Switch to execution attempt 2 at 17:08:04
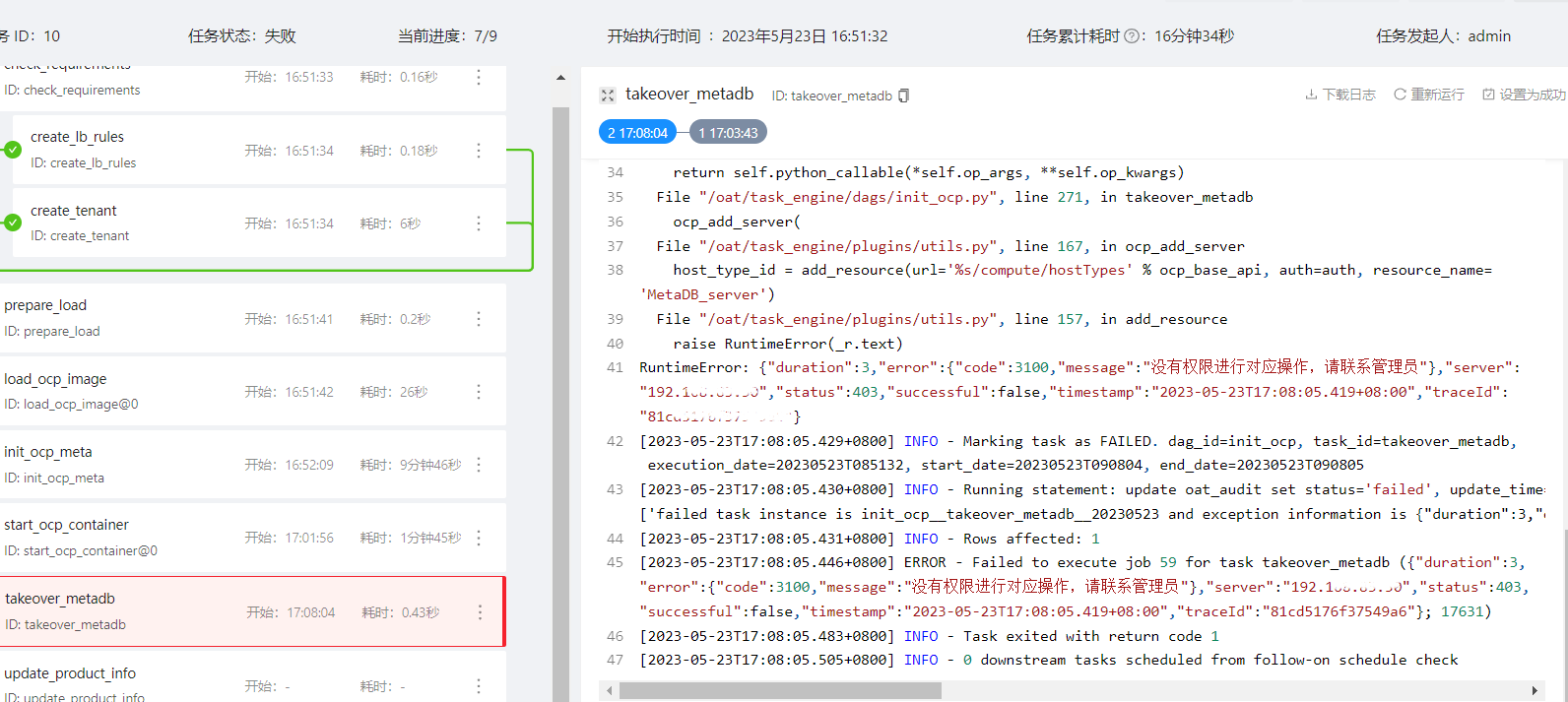The width and height of the screenshot is (1568, 702). pyautogui.click(x=637, y=133)
